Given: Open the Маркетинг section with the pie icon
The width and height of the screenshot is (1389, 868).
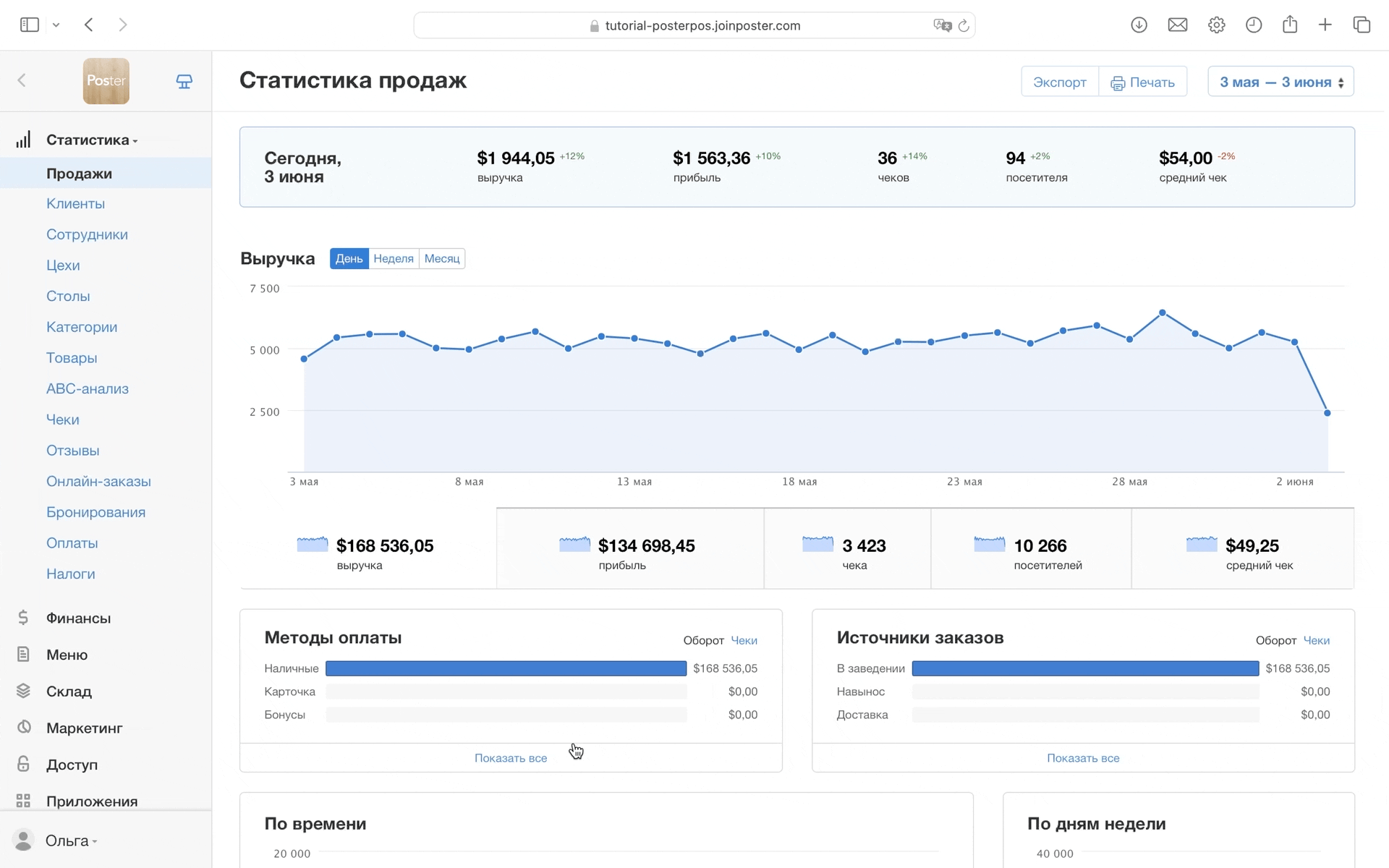Looking at the screenshot, I should tap(84, 728).
